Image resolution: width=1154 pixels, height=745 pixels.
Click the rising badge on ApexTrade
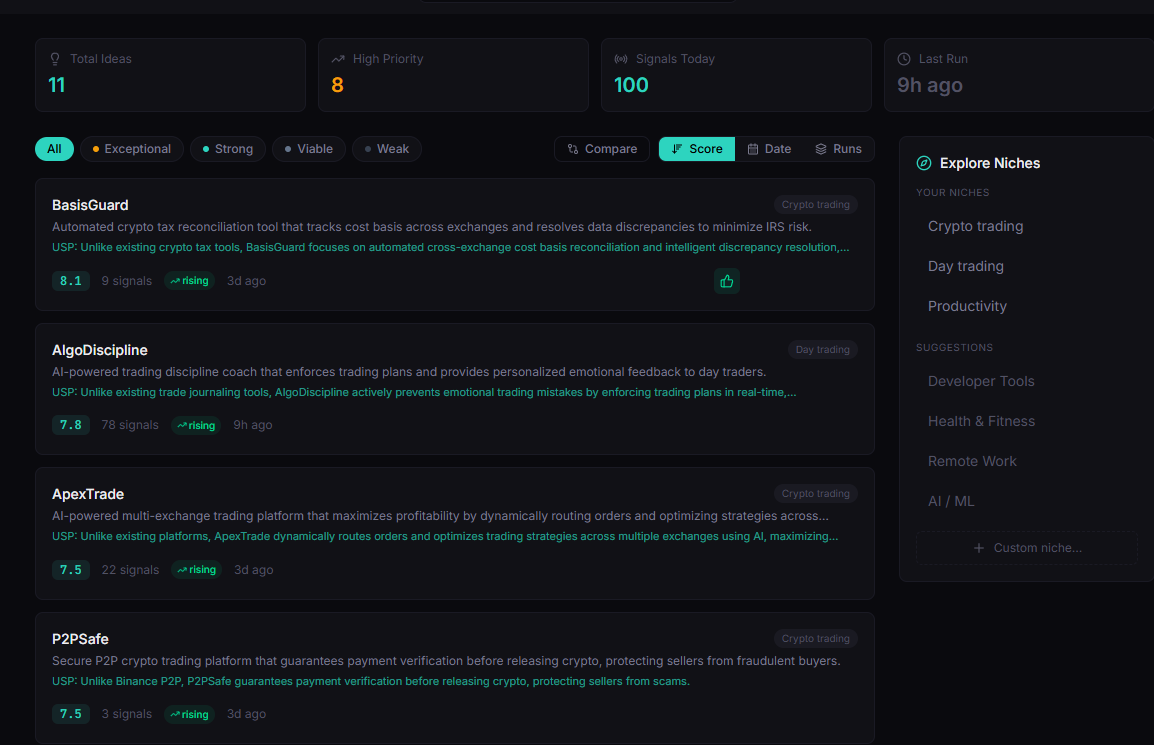(x=197, y=570)
